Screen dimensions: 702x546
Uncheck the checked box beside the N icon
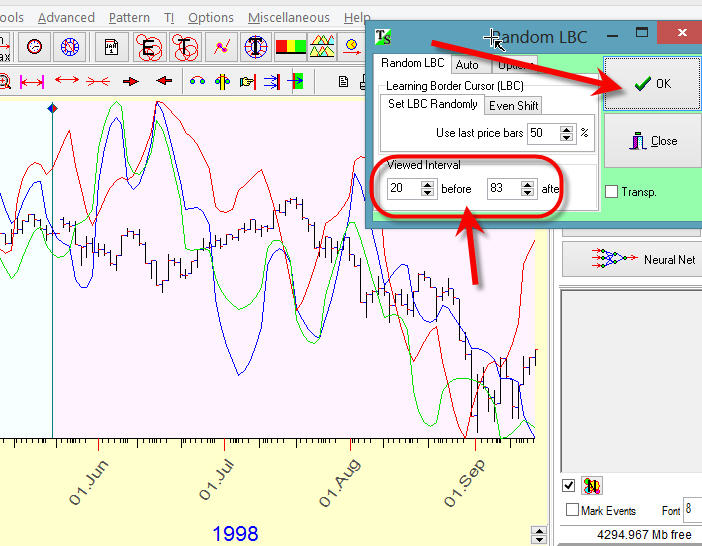tap(569, 486)
